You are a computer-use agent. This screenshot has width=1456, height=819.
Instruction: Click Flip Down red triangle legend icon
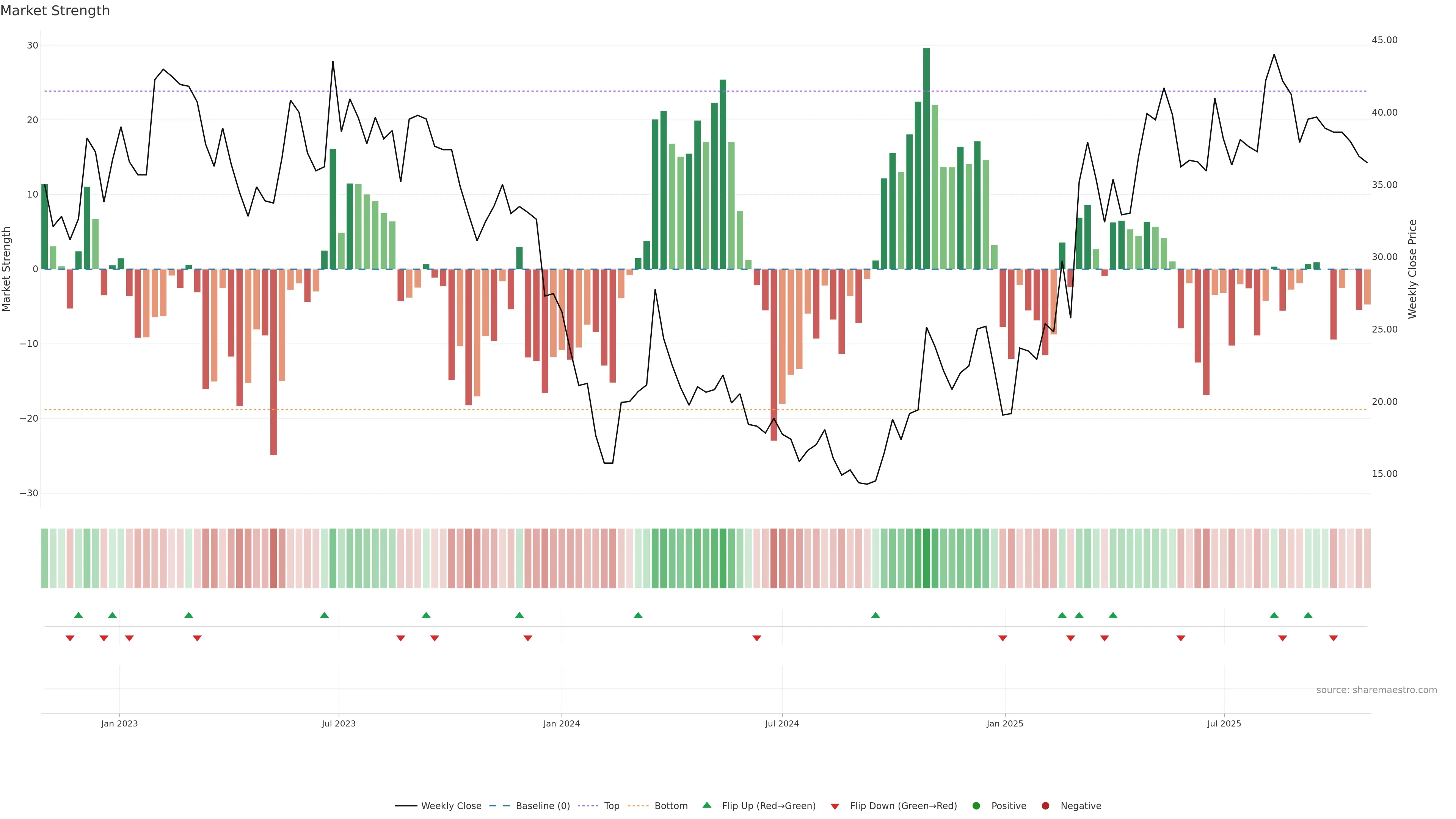coord(835,806)
